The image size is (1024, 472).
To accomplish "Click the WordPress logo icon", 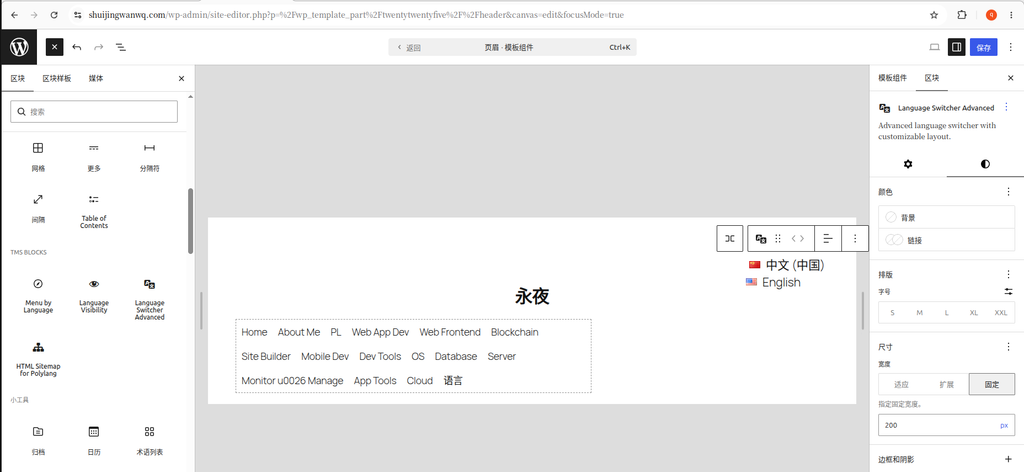I will (x=19, y=47).
